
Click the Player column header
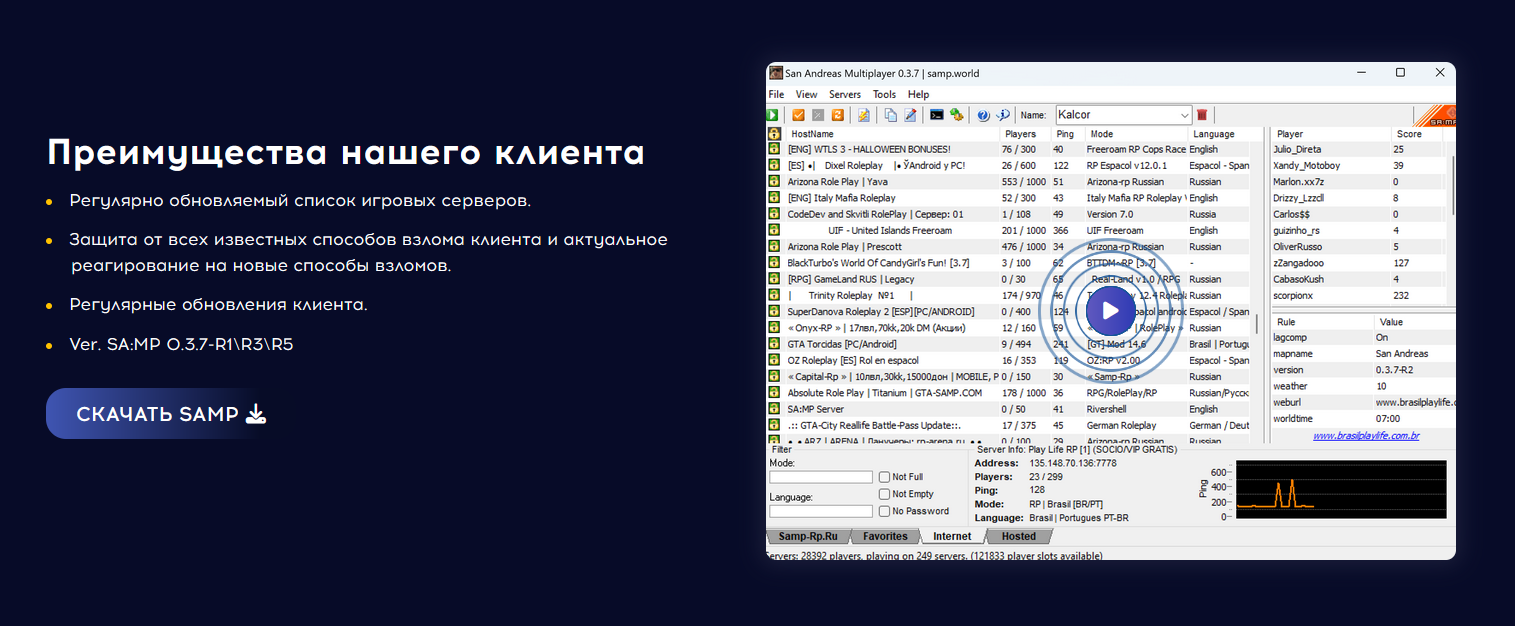click(x=1331, y=133)
